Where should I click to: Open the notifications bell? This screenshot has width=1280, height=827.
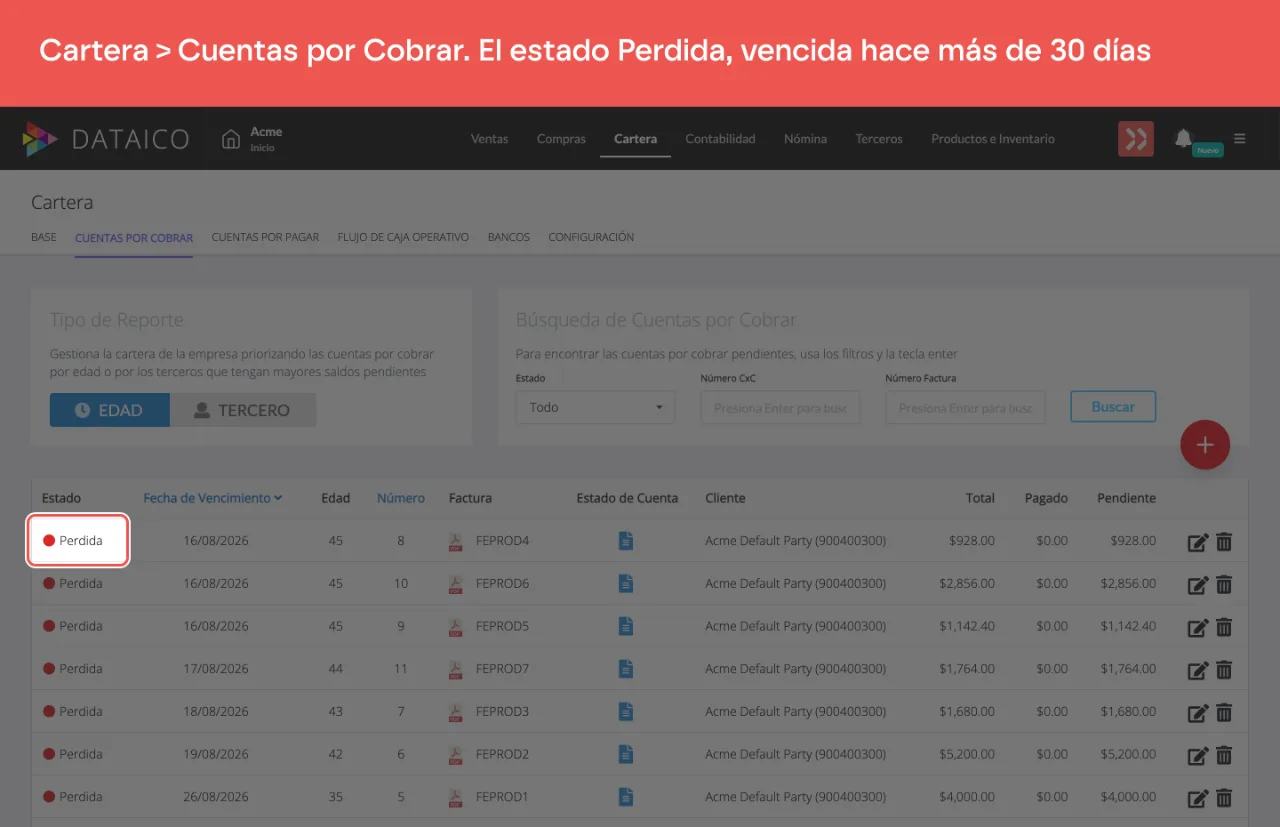pyautogui.click(x=1184, y=138)
